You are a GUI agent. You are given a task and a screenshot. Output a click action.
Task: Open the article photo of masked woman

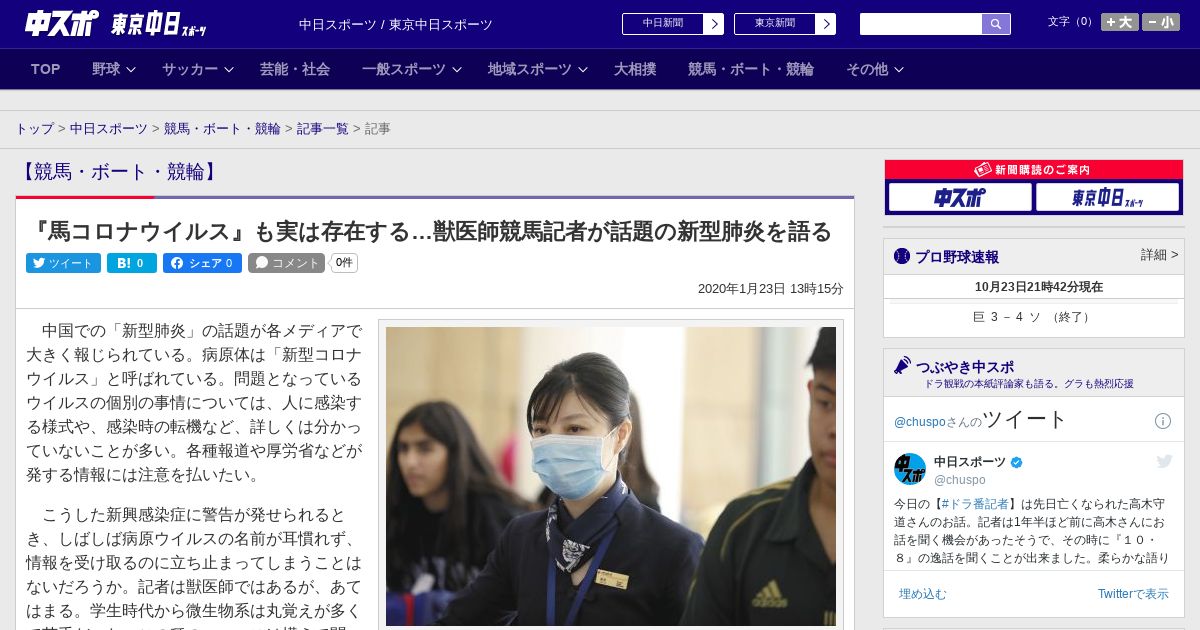[x=611, y=476]
